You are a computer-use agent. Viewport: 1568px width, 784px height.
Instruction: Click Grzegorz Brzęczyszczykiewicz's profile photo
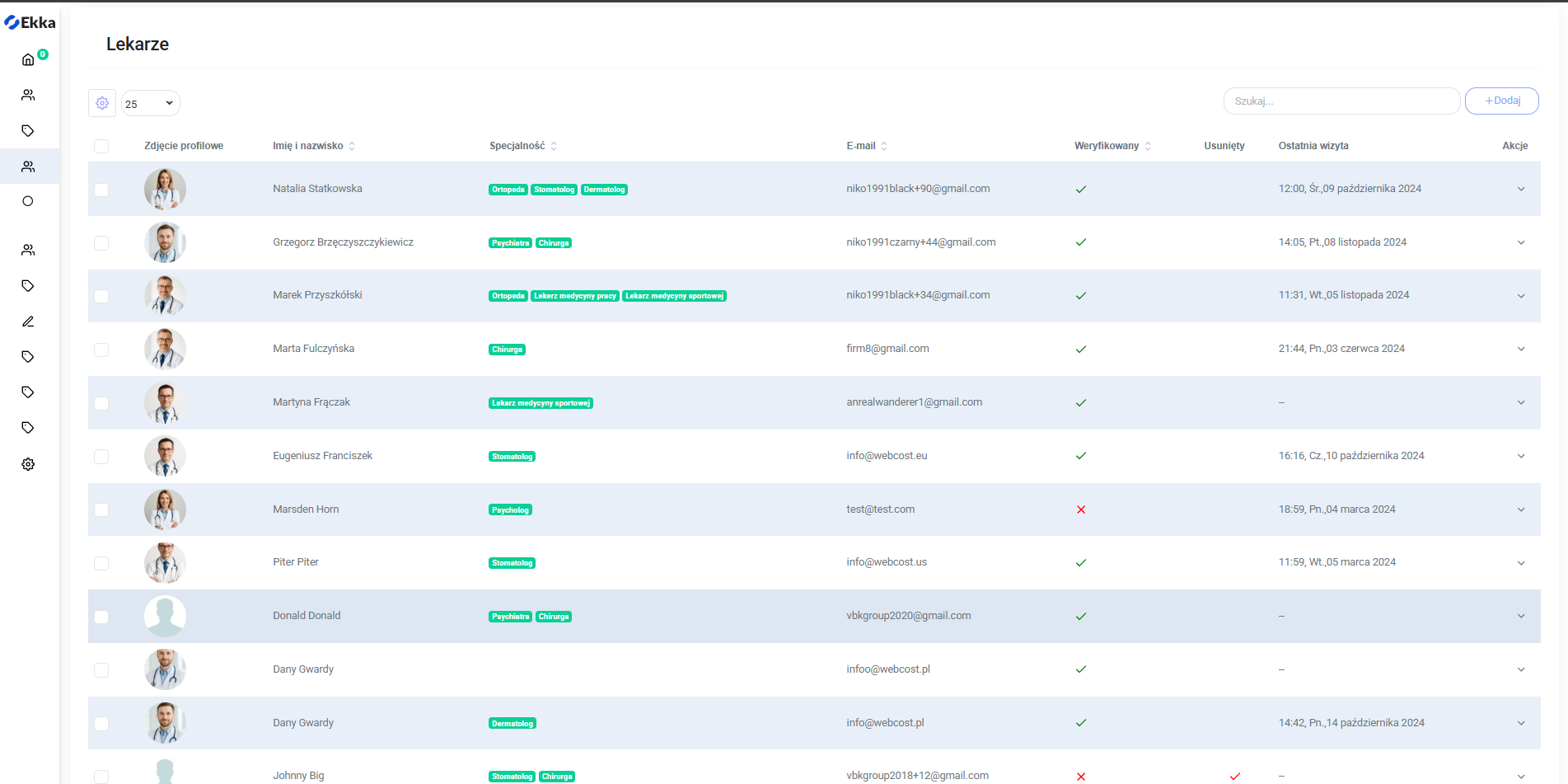165,242
